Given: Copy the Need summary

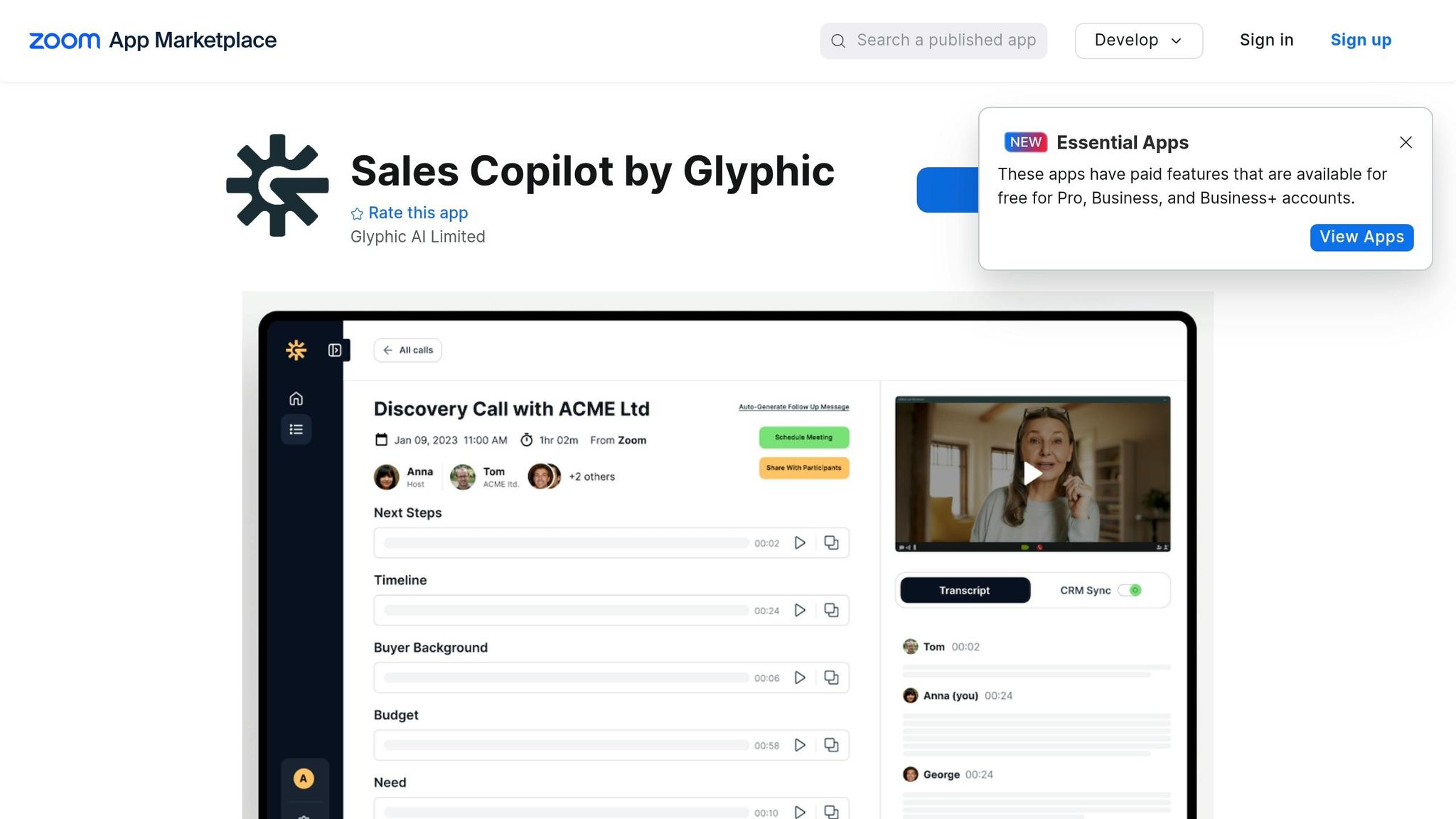Looking at the screenshot, I should (x=831, y=812).
